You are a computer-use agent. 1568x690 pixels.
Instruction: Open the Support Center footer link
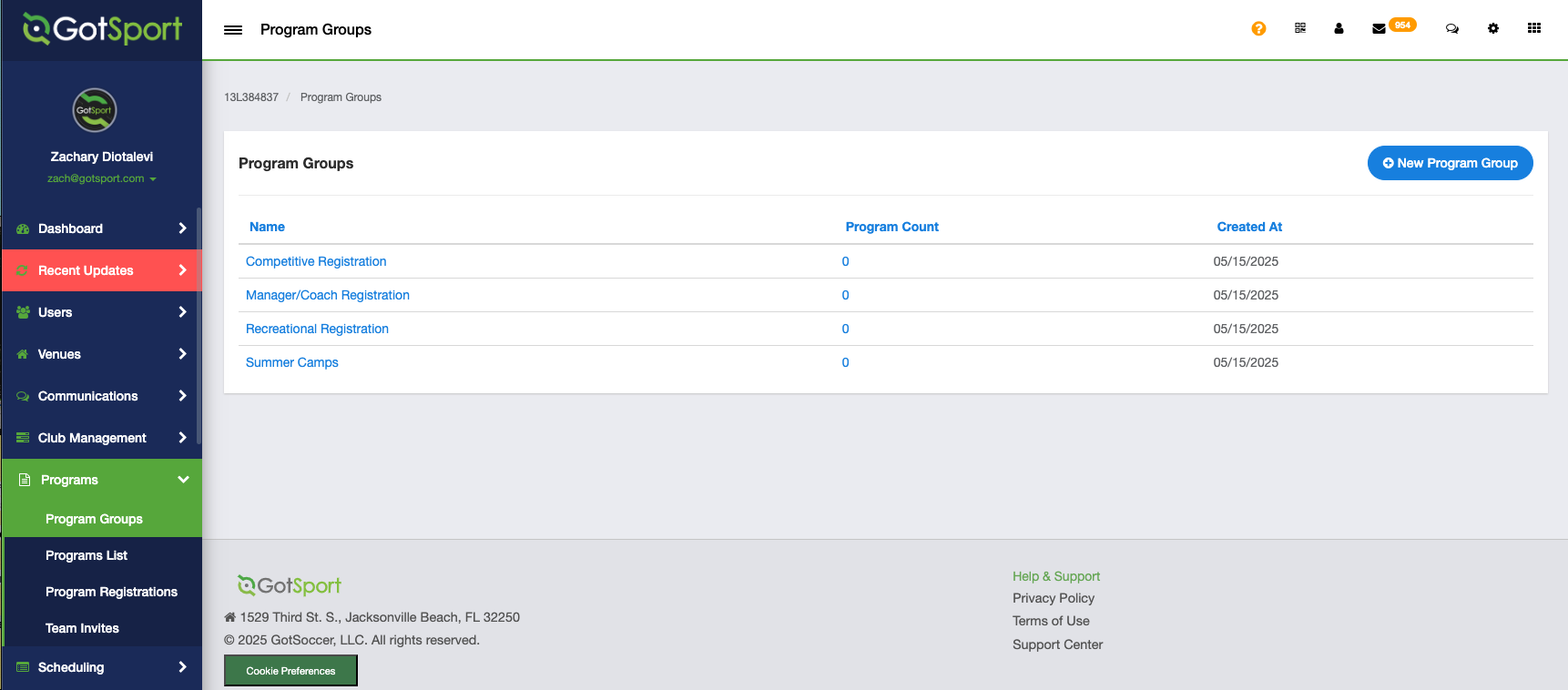click(1057, 644)
